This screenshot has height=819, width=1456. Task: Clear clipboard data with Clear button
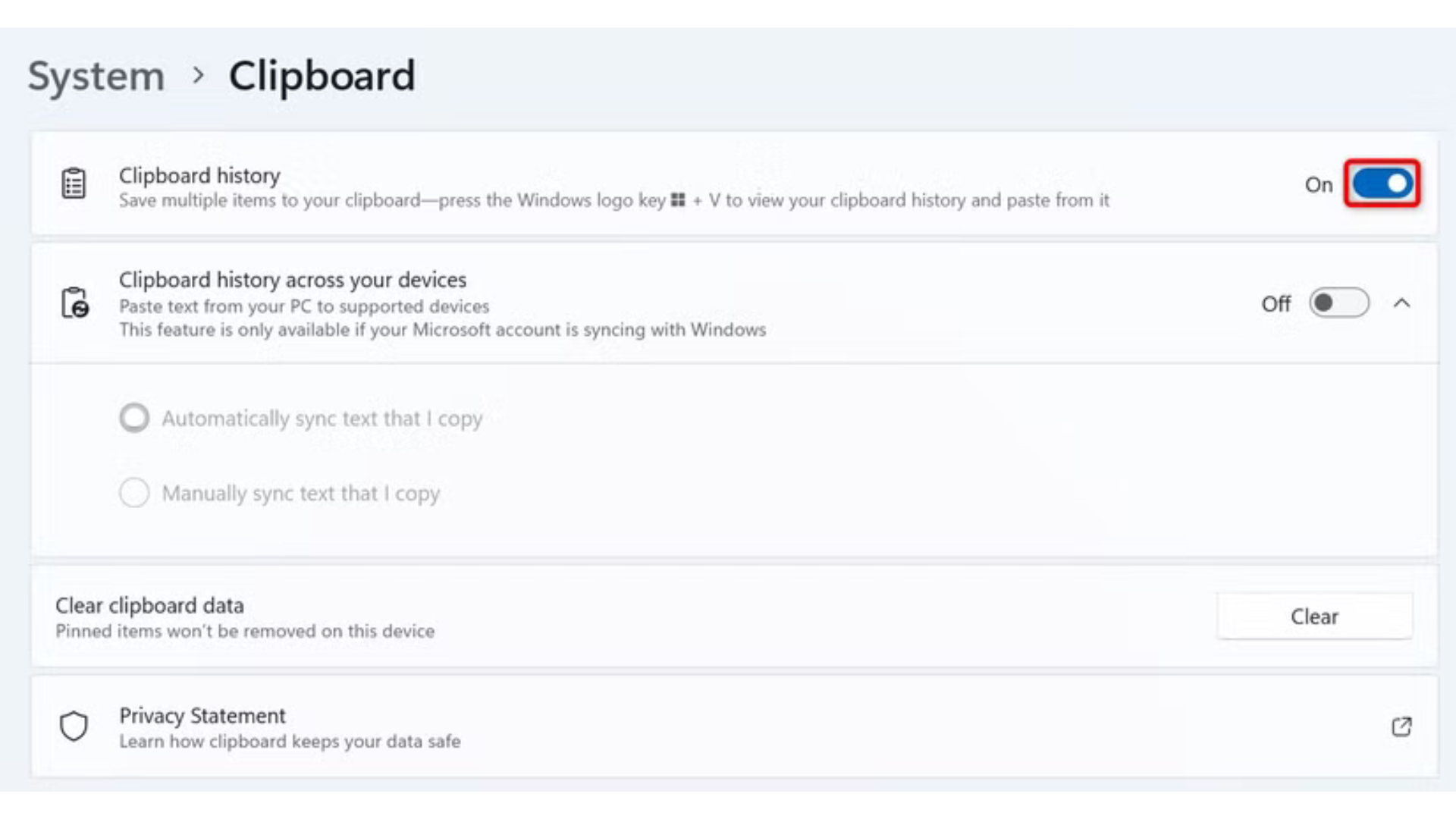pos(1314,617)
